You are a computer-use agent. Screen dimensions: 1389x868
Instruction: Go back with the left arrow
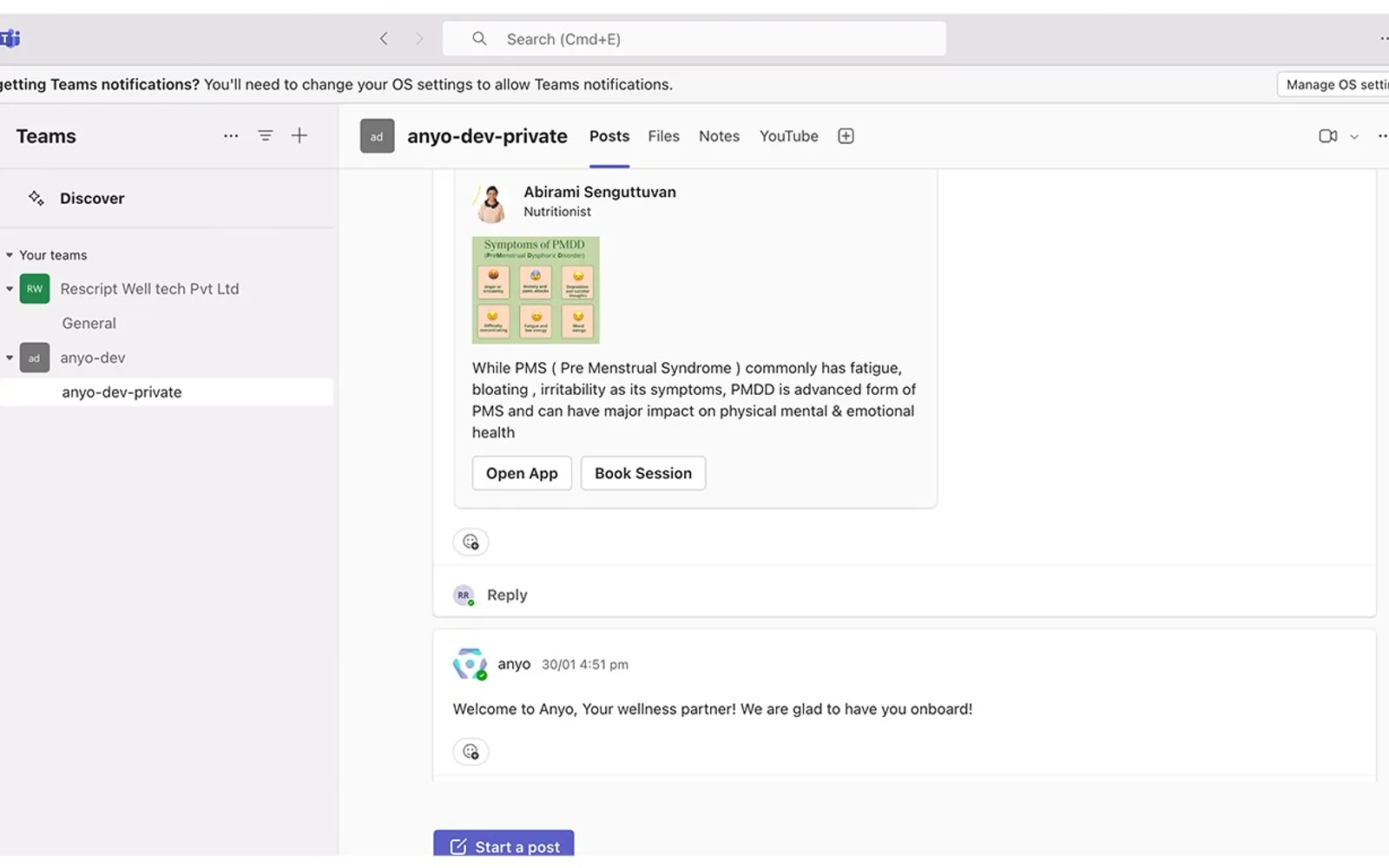[x=384, y=39]
